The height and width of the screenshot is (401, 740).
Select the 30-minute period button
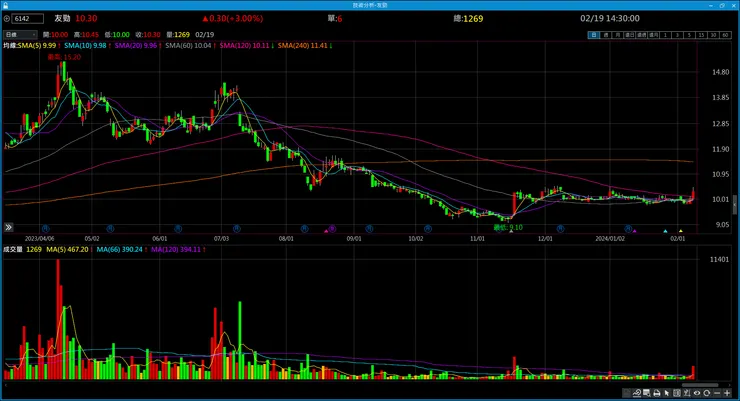coord(714,35)
